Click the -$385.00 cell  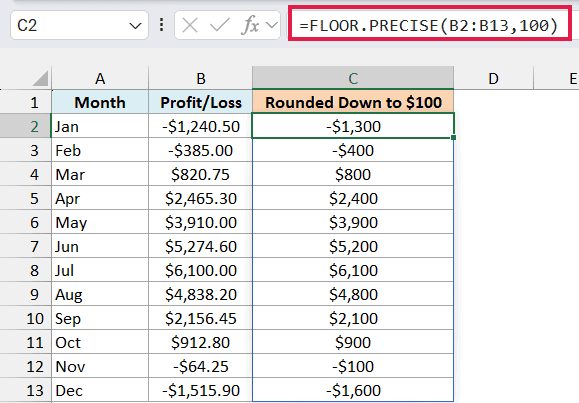pyautogui.click(x=201, y=150)
